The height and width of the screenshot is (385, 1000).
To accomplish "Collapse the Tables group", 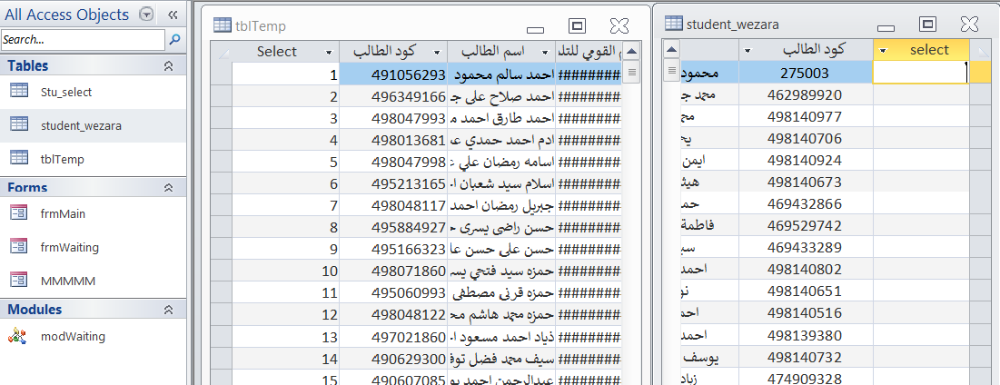I will click(168, 66).
